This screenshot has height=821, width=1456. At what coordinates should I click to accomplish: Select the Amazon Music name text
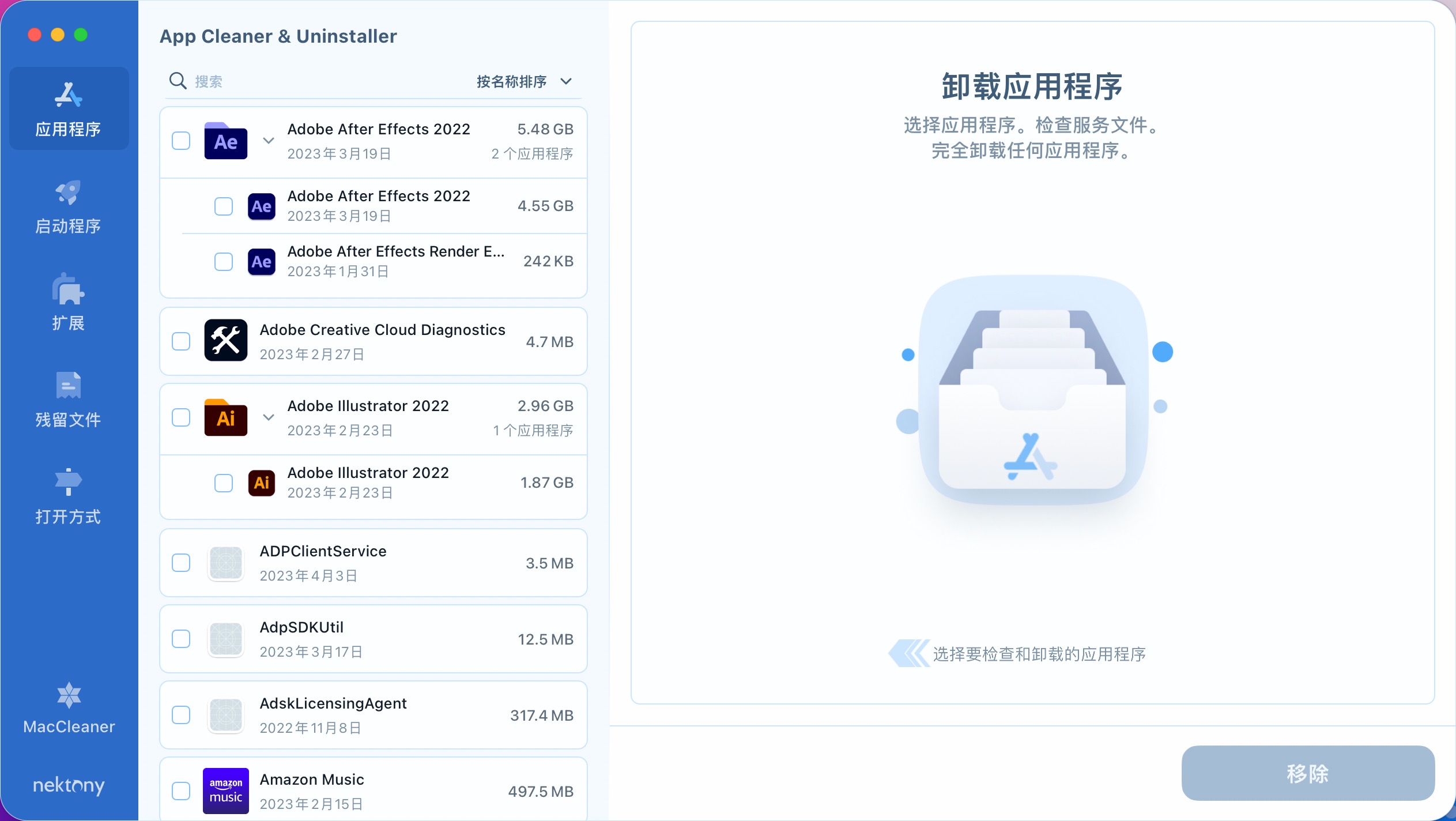312,779
